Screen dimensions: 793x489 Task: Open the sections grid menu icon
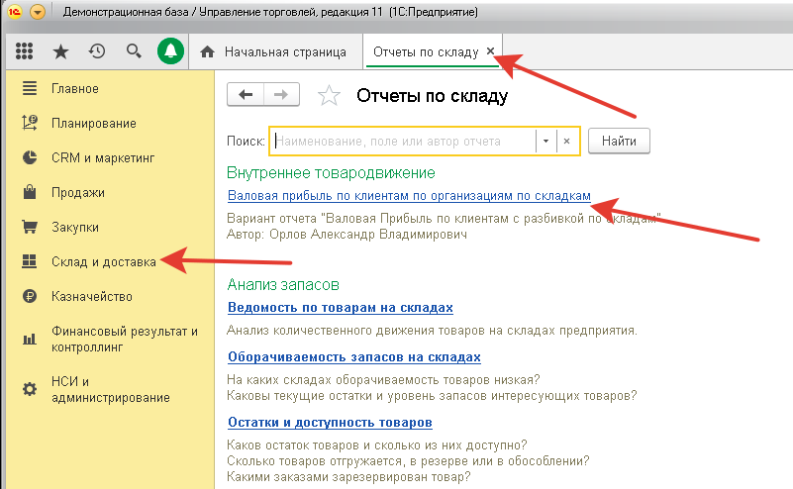click(x=25, y=51)
